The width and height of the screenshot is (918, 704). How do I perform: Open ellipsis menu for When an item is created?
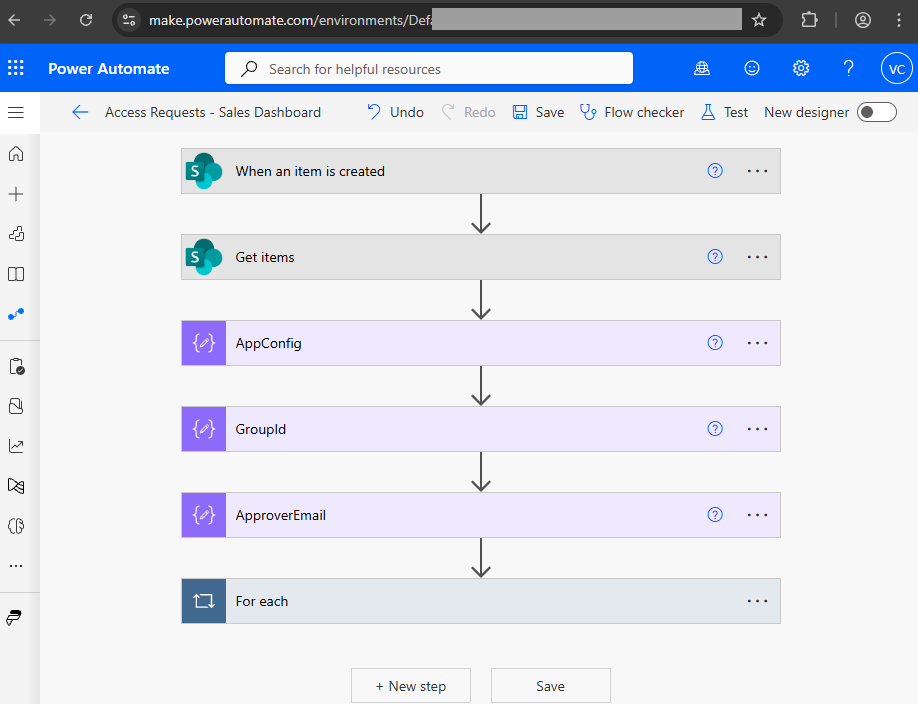click(x=757, y=171)
